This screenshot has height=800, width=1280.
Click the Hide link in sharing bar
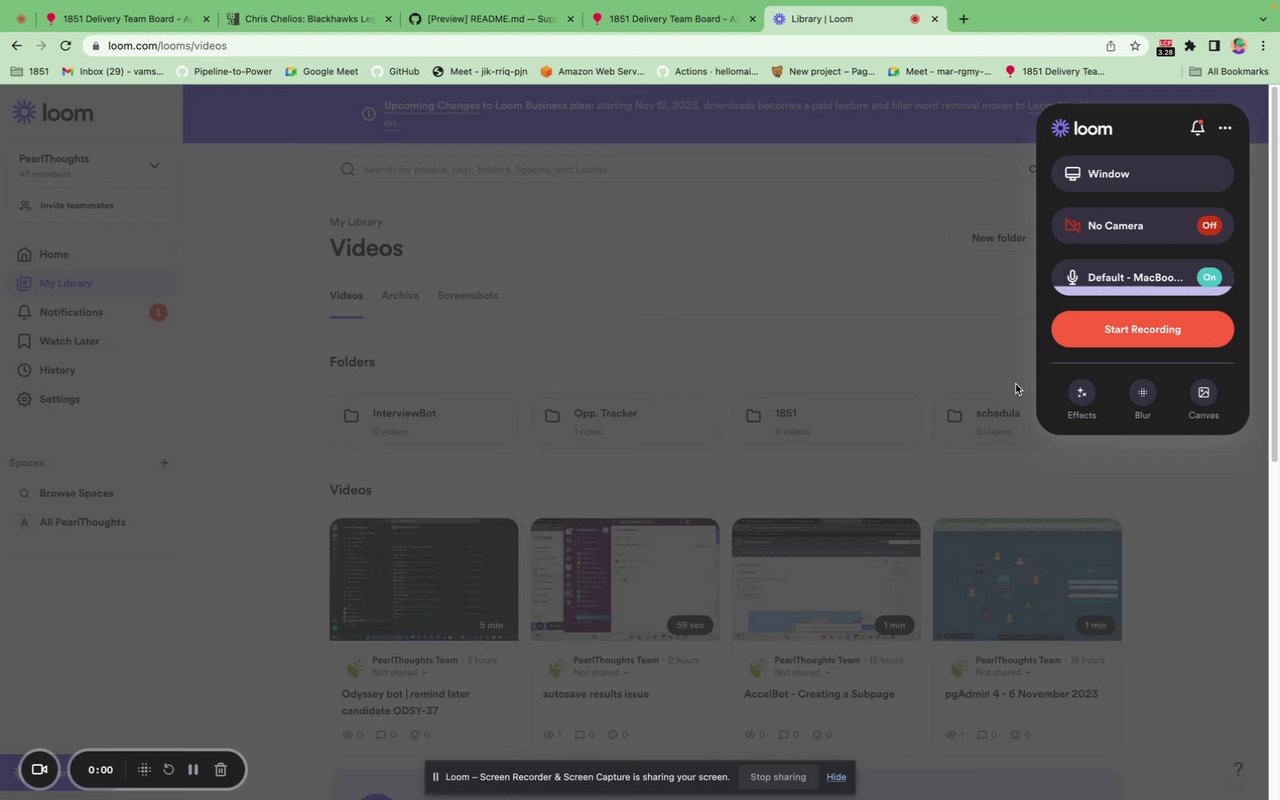(x=836, y=777)
